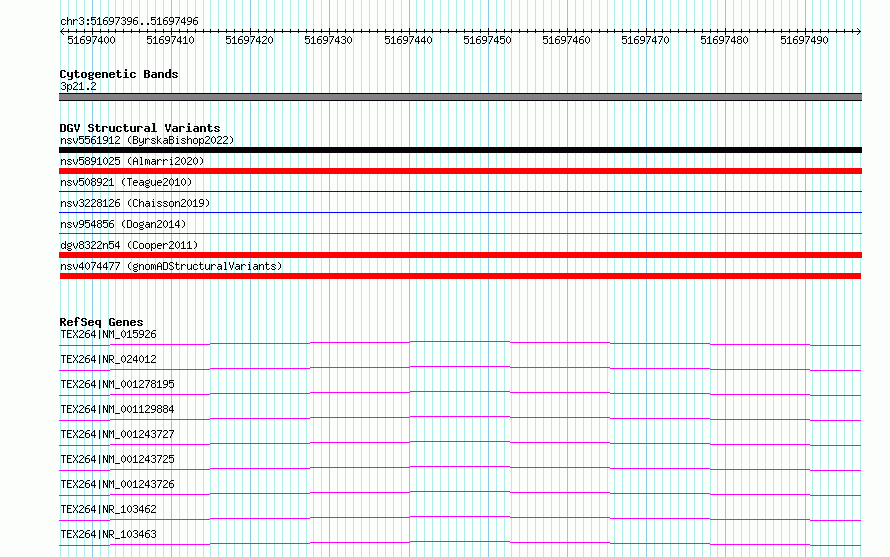Click the thick red bar of dgv8322n54

point(460,255)
